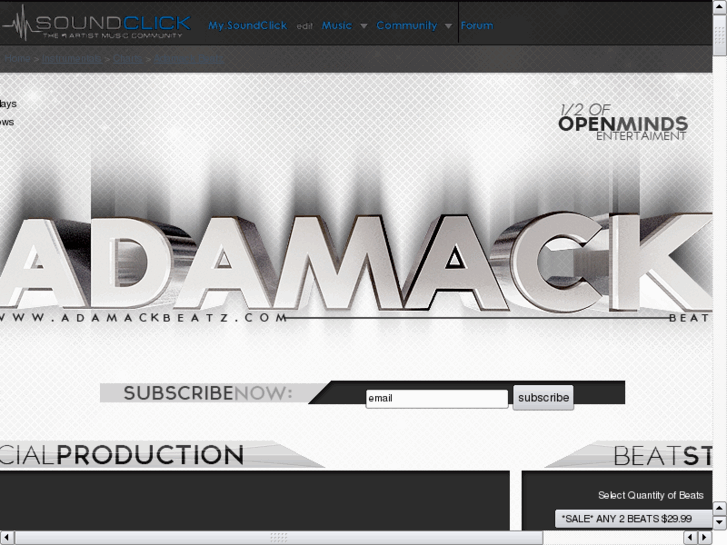727x545 pixels.
Task: Click the ADAMACK banner image
Action: pos(356,262)
